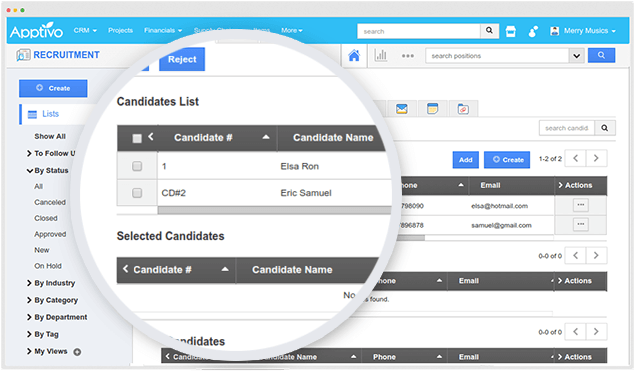
Task: Open the reports bar chart icon
Action: click(381, 55)
